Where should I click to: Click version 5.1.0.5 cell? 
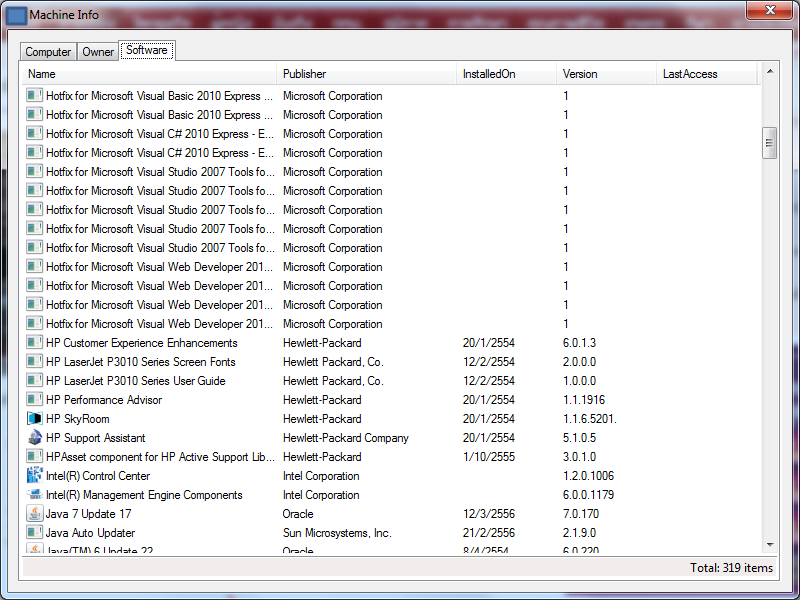pos(580,438)
